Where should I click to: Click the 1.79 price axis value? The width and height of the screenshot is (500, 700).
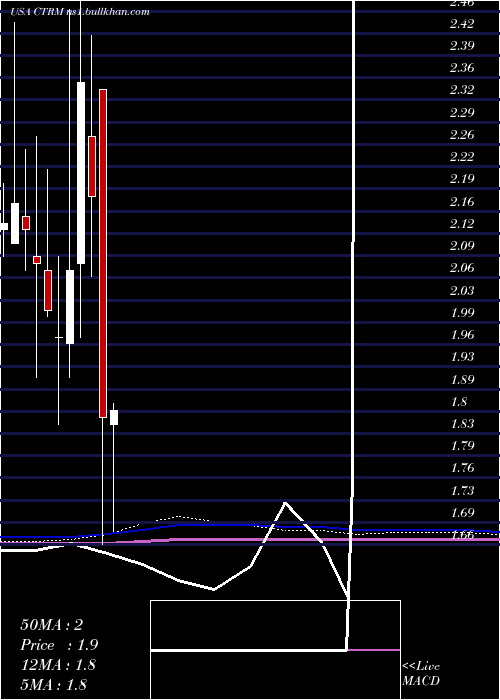pyautogui.click(x=461, y=446)
